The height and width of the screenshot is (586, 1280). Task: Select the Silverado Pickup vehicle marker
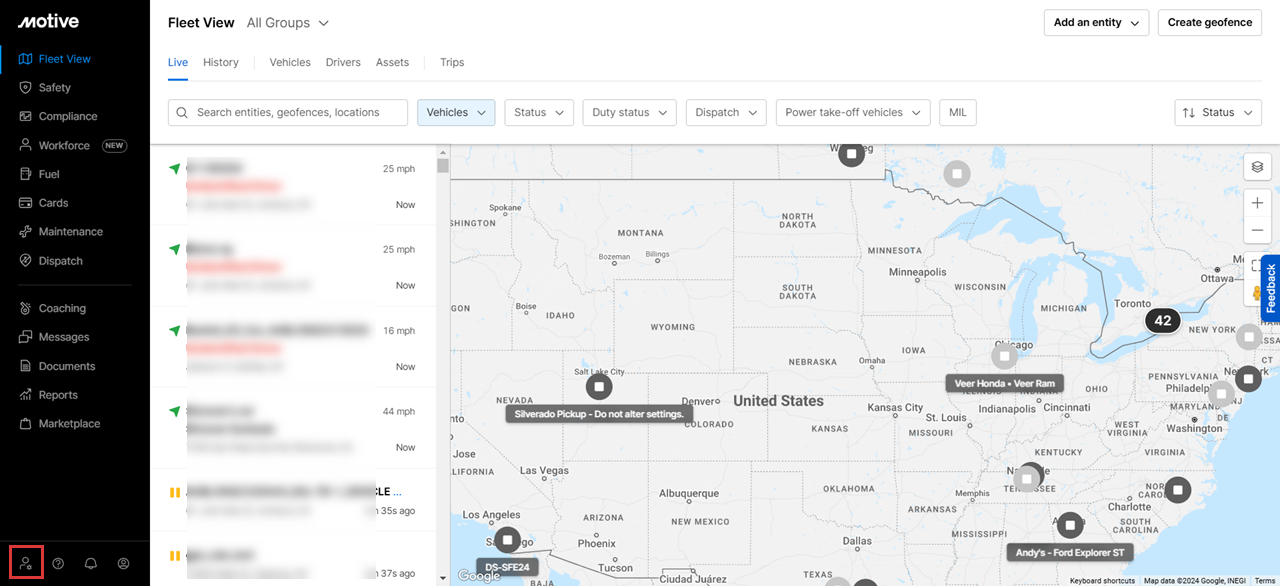(x=598, y=386)
